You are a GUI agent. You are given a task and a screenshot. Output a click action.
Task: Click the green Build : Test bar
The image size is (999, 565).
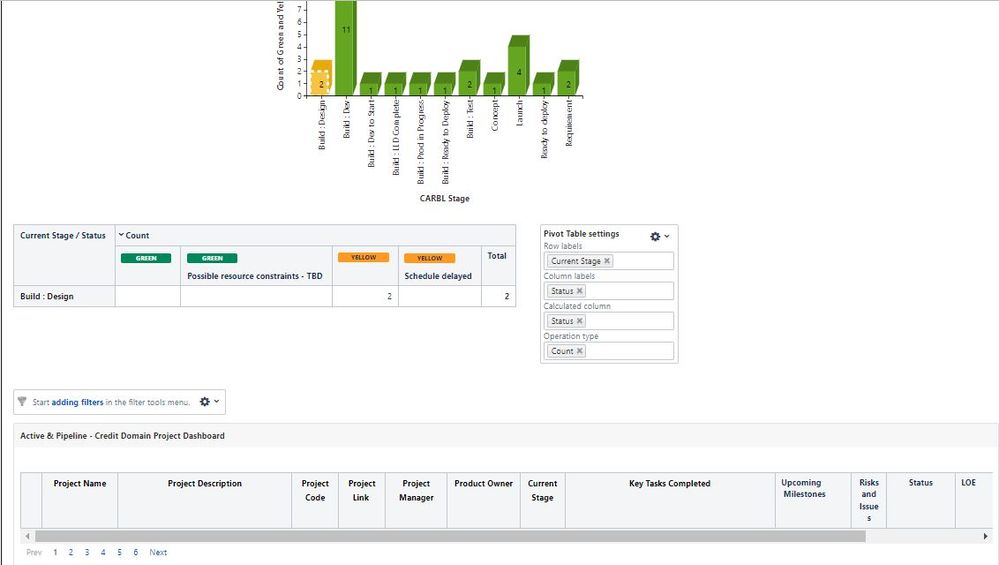coord(470,78)
